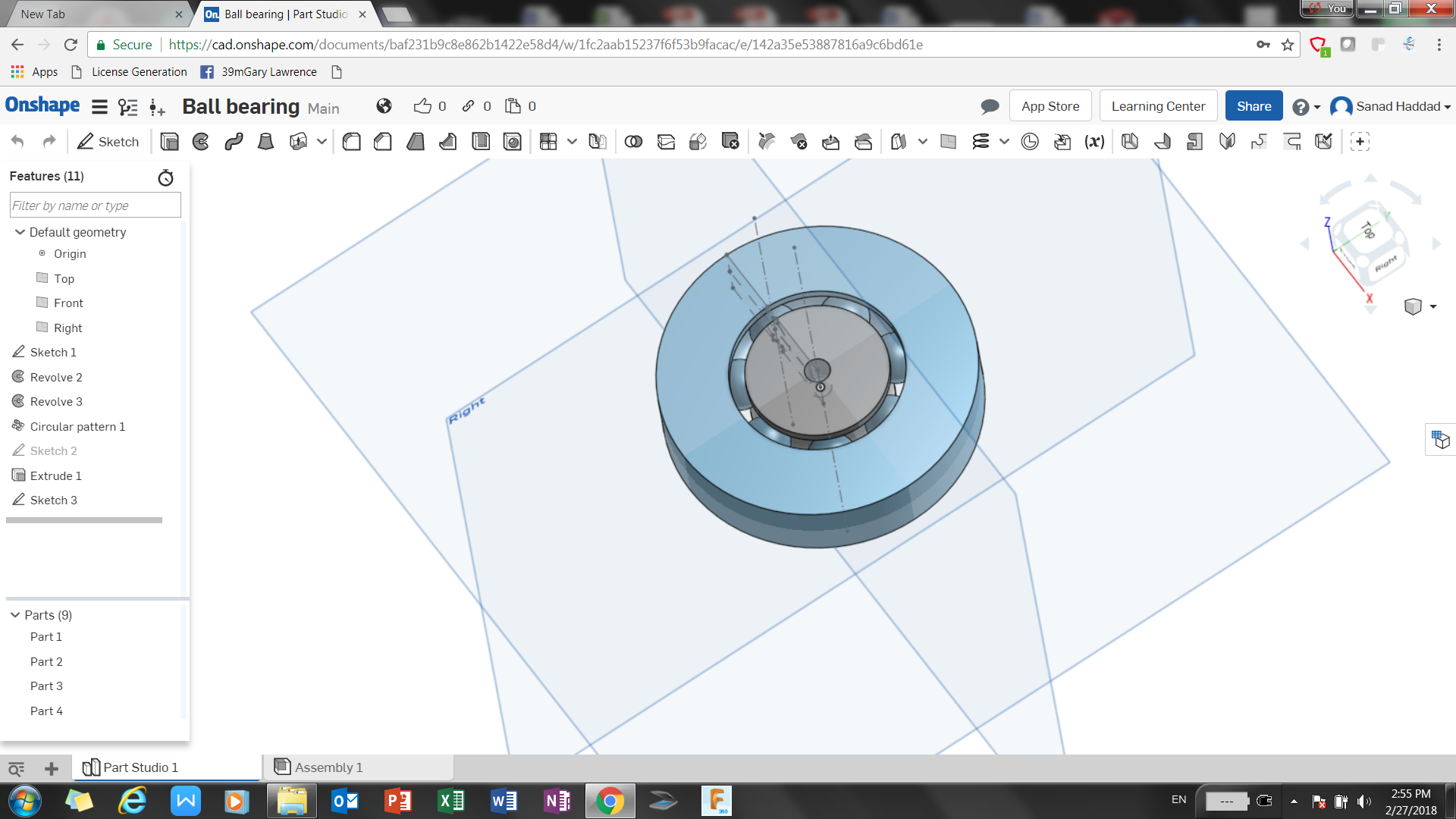
Task: Click the Chamfer tool icon
Action: click(x=383, y=142)
